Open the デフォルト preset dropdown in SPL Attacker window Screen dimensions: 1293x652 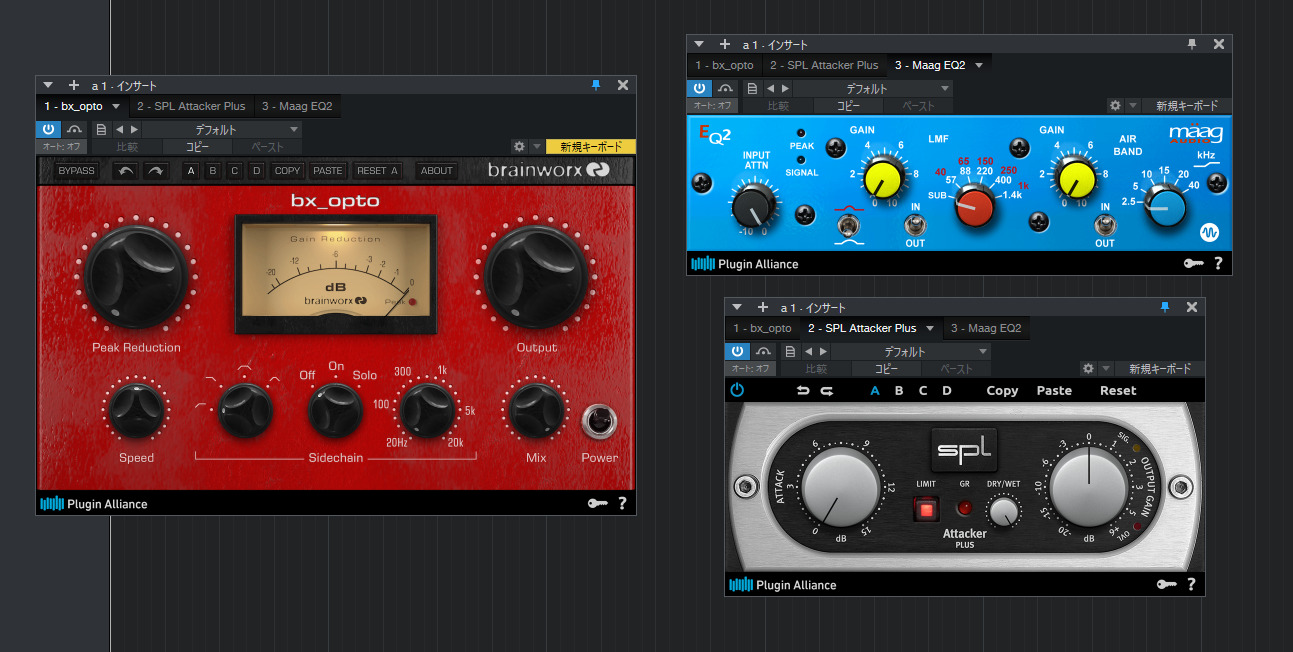point(911,351)
